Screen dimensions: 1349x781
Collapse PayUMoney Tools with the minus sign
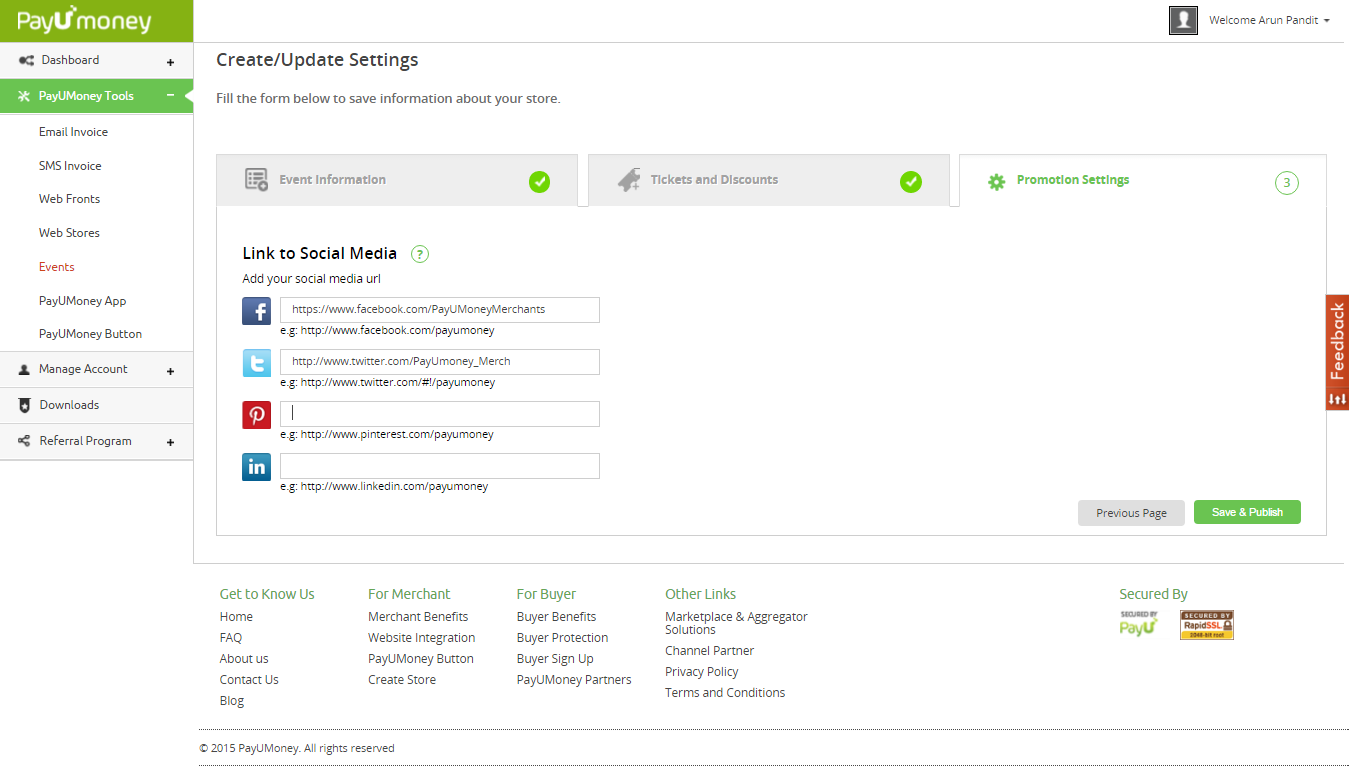point(170,95)
